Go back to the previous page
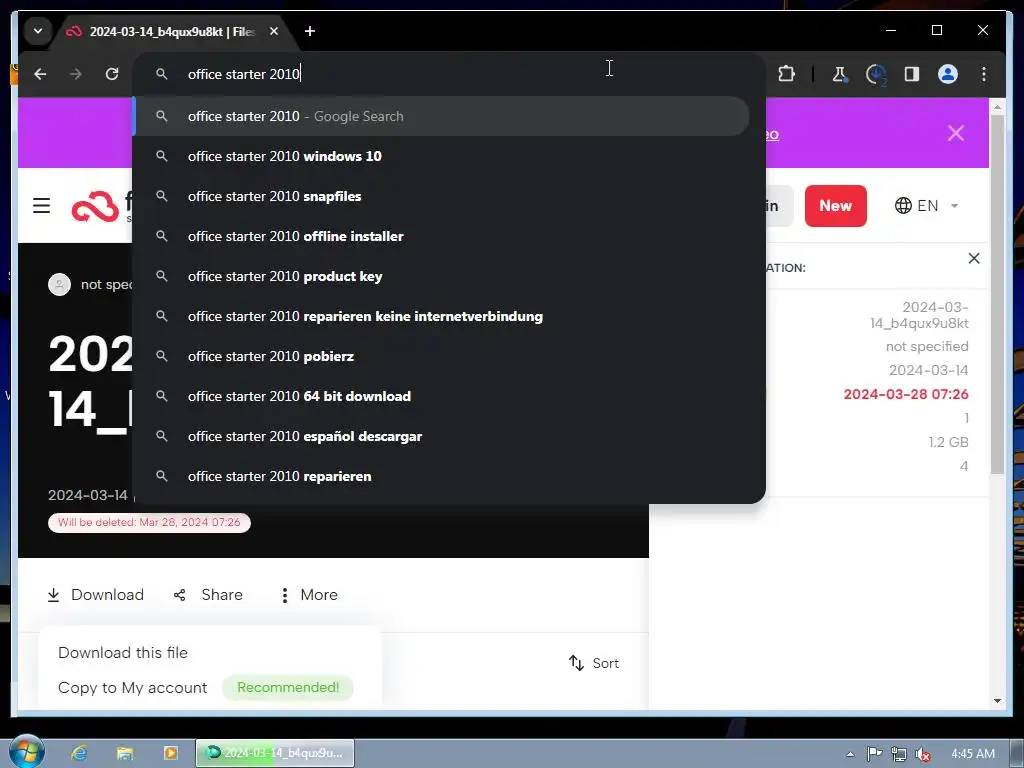The width and height of the screenshot is (1024, 768). (x=40, y=74)
